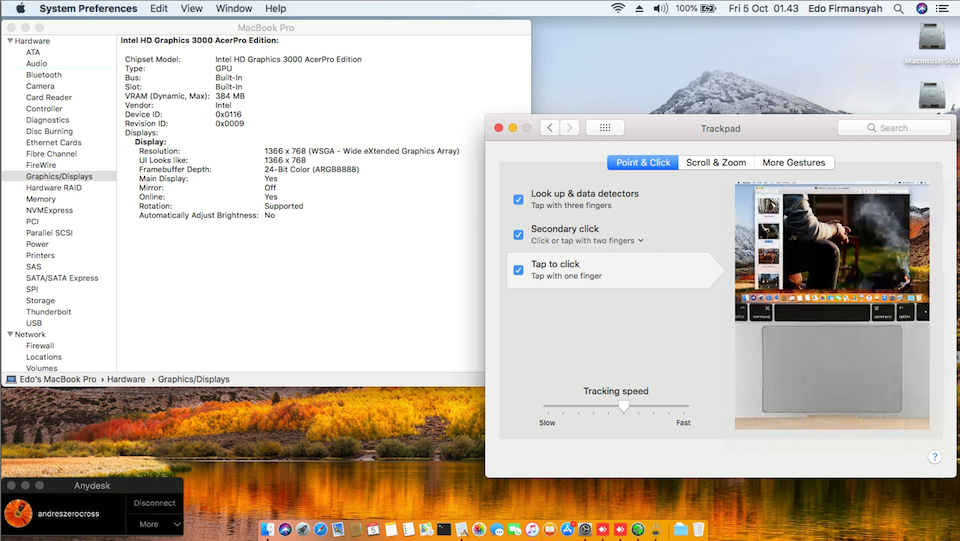960x541 pixels.
Task: Open Maps from the Dock
Action: click(x=426, y=529)
